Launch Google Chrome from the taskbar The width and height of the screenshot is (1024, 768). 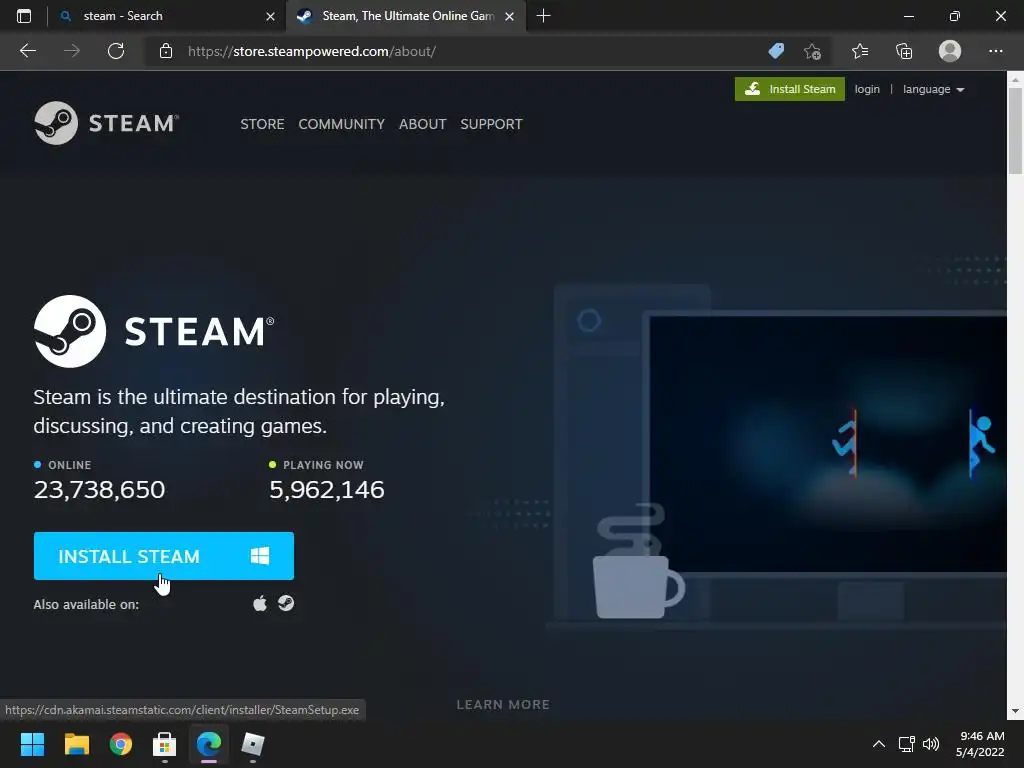(x=121, y=744)
